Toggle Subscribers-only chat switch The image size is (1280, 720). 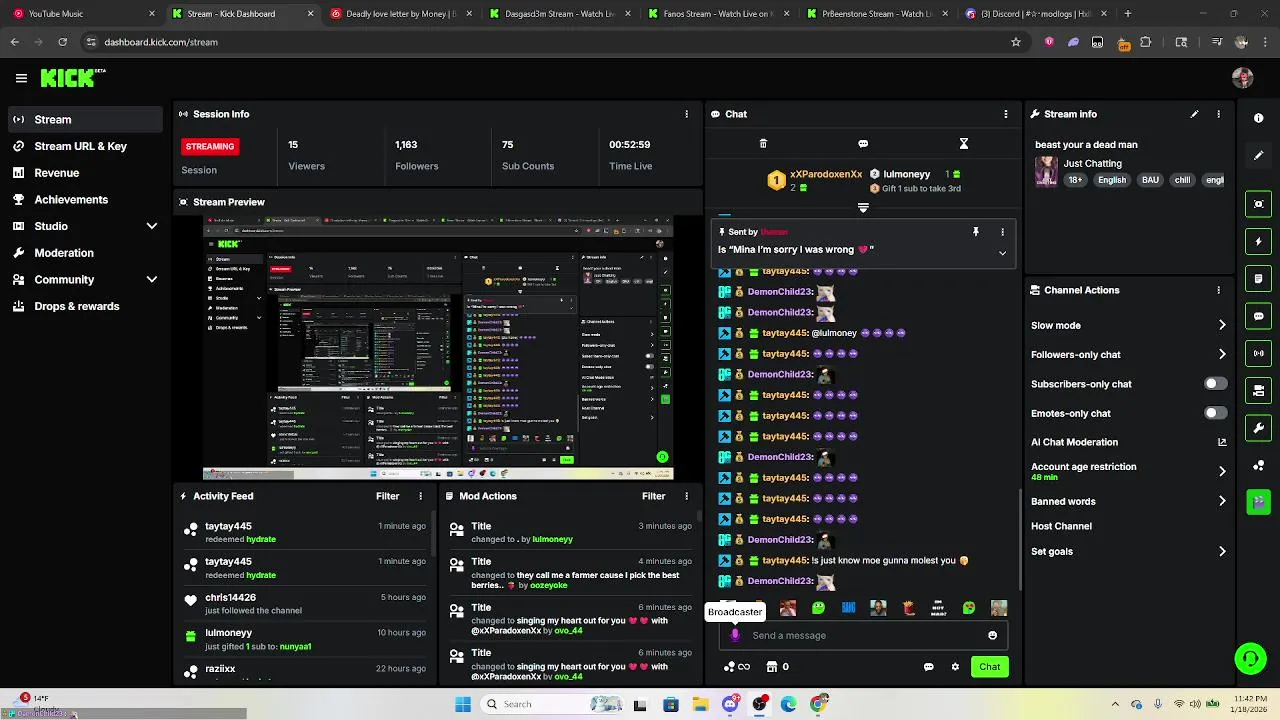point(1215,384)
